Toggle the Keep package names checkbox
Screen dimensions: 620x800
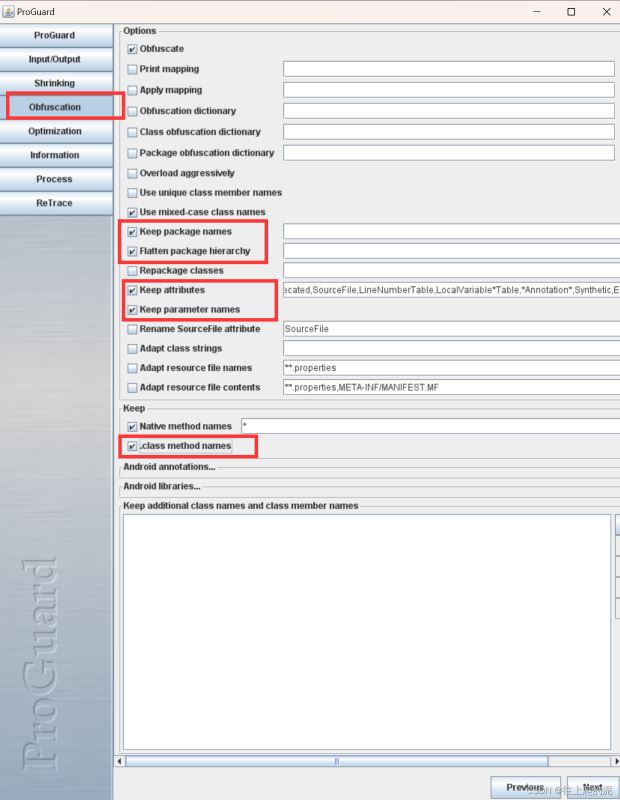[x=132, y=232]
